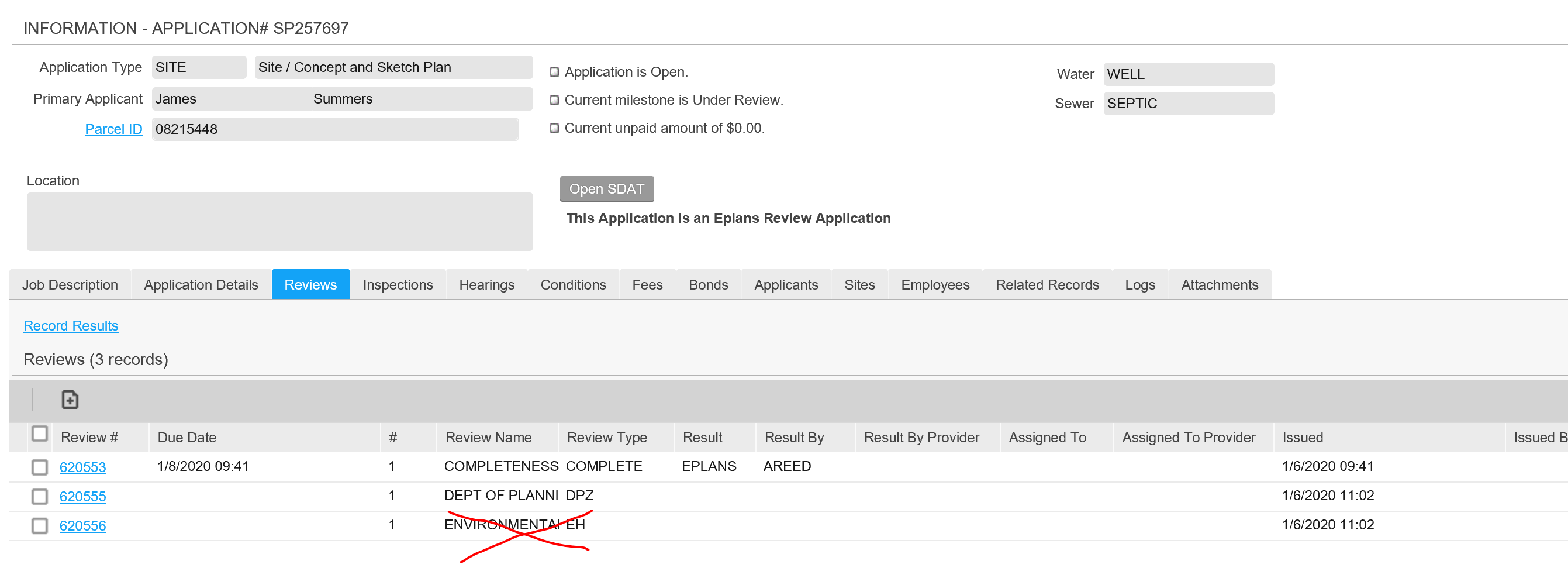
Task: Open review number 620553 link
Action: (83, 467)
